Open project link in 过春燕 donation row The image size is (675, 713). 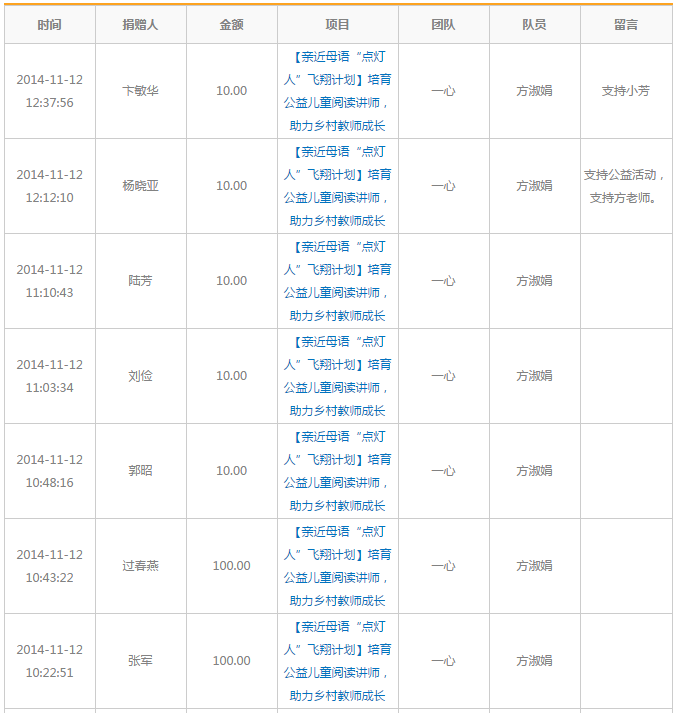(x=337, y=566)
